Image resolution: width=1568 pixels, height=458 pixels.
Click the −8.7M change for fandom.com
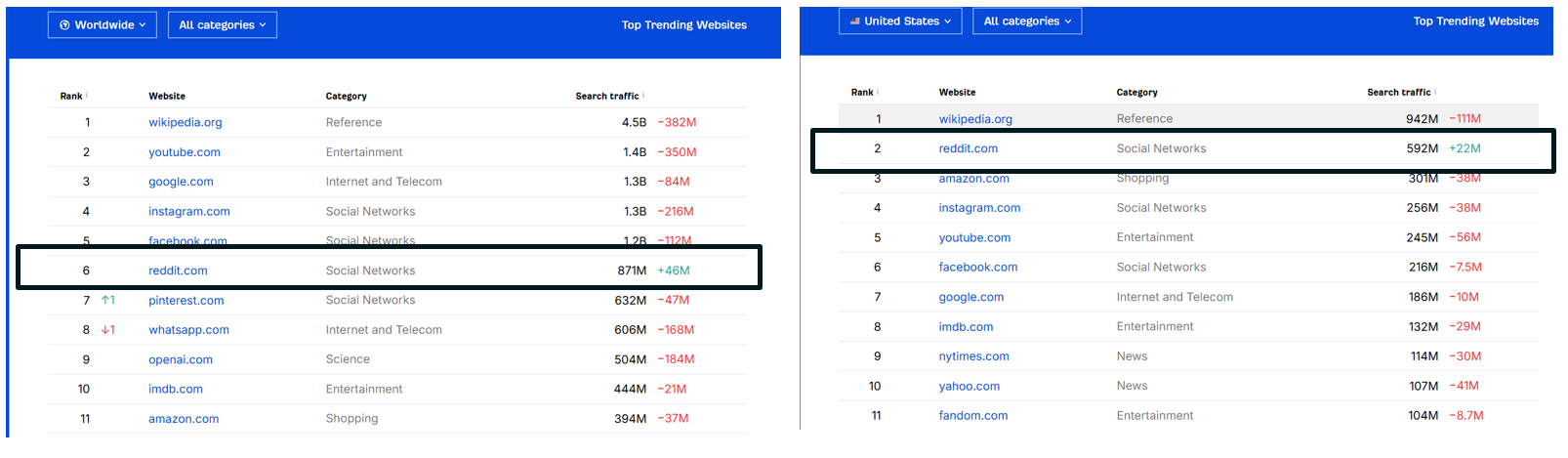tap(1466, 415)
